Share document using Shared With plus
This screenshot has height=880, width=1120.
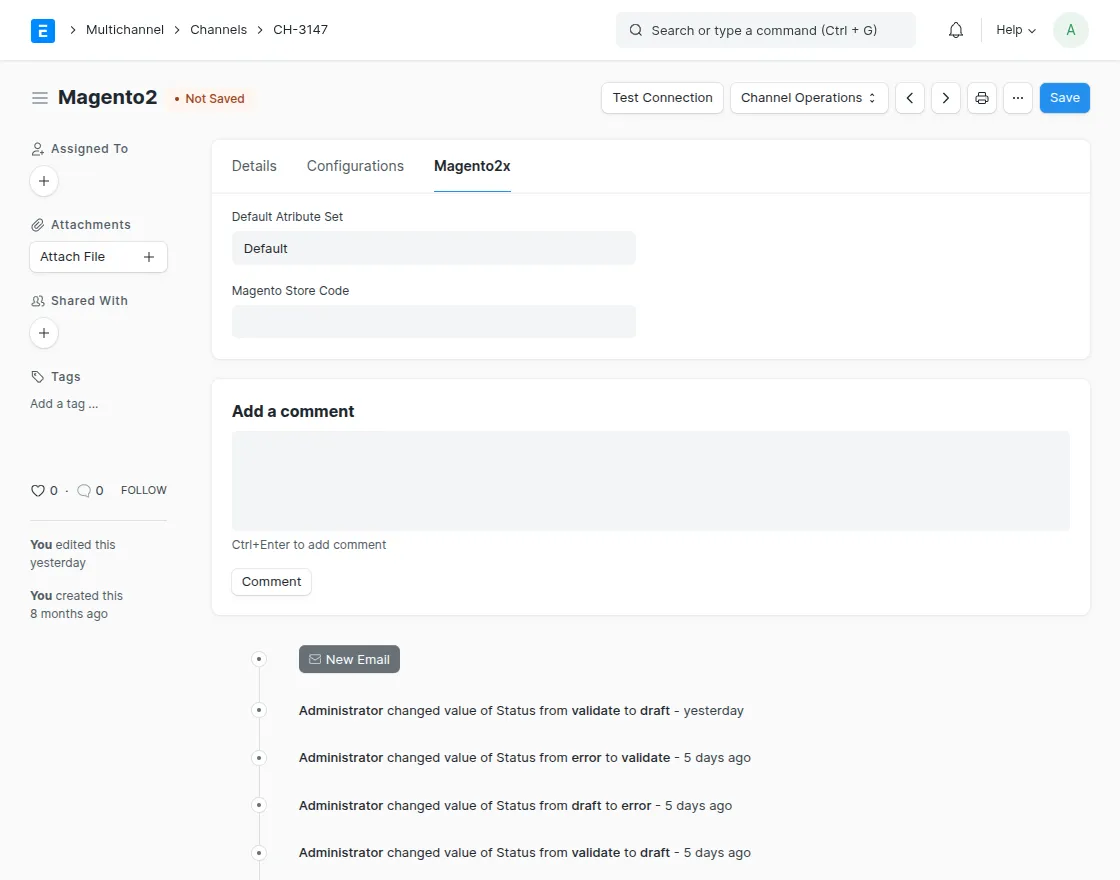pyautogui.click(x=44, y=333)
